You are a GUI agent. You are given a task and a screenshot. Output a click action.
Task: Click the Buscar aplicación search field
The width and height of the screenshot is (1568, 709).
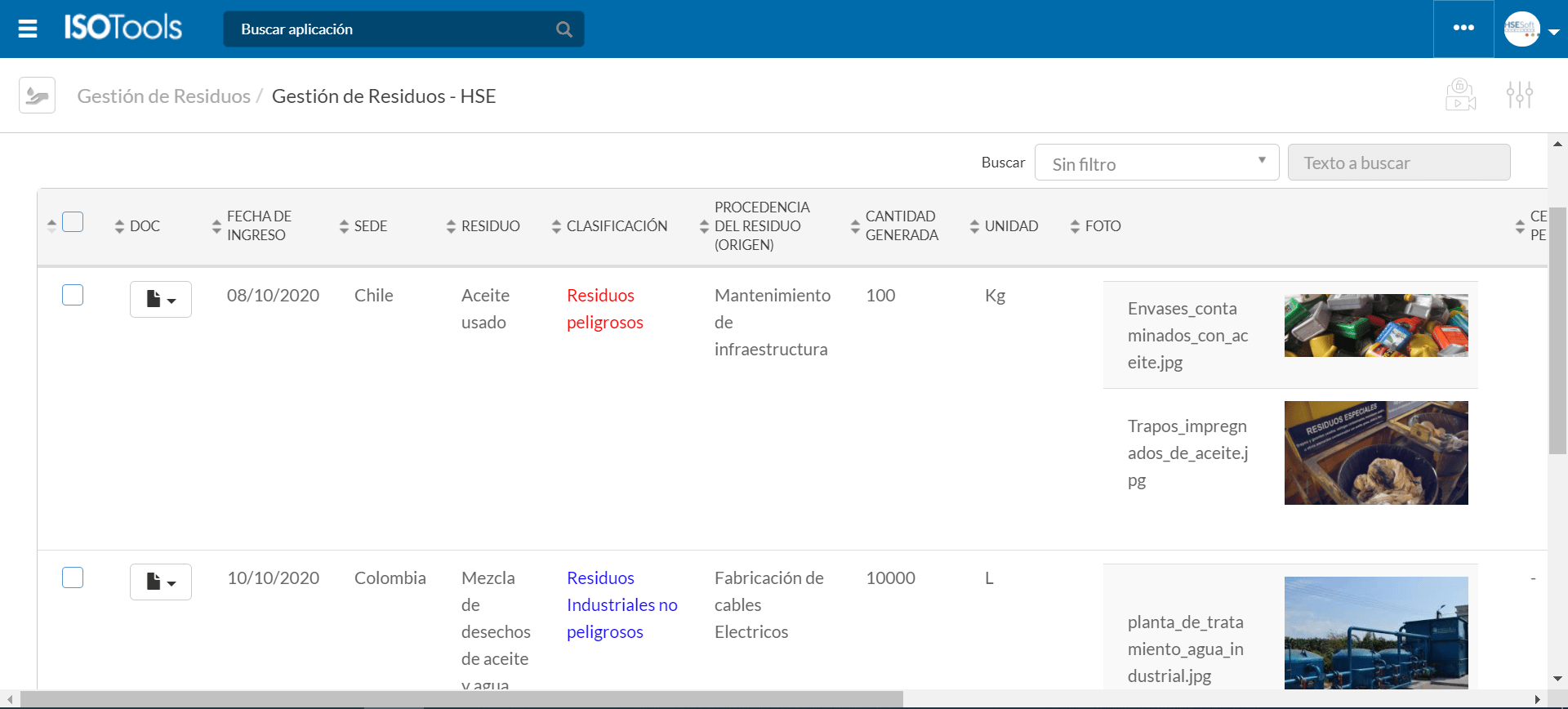click(403, 29)
